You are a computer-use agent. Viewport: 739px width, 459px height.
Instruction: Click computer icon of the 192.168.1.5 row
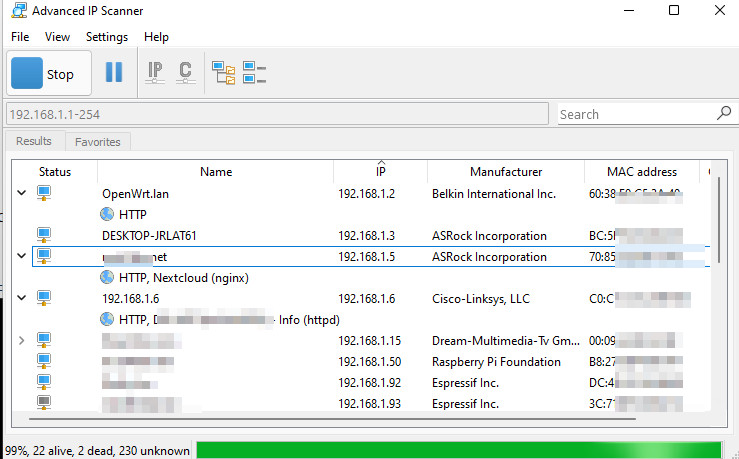tap(44, 256)
